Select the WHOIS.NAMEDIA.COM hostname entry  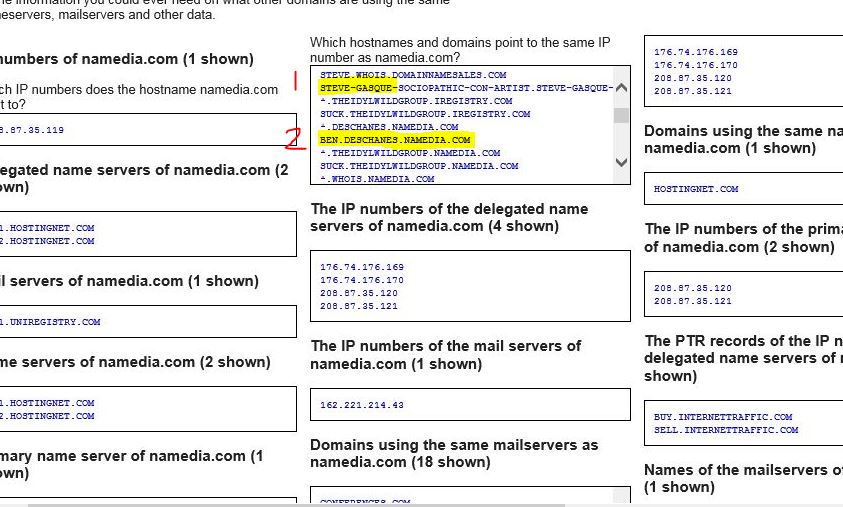(377, 179)
